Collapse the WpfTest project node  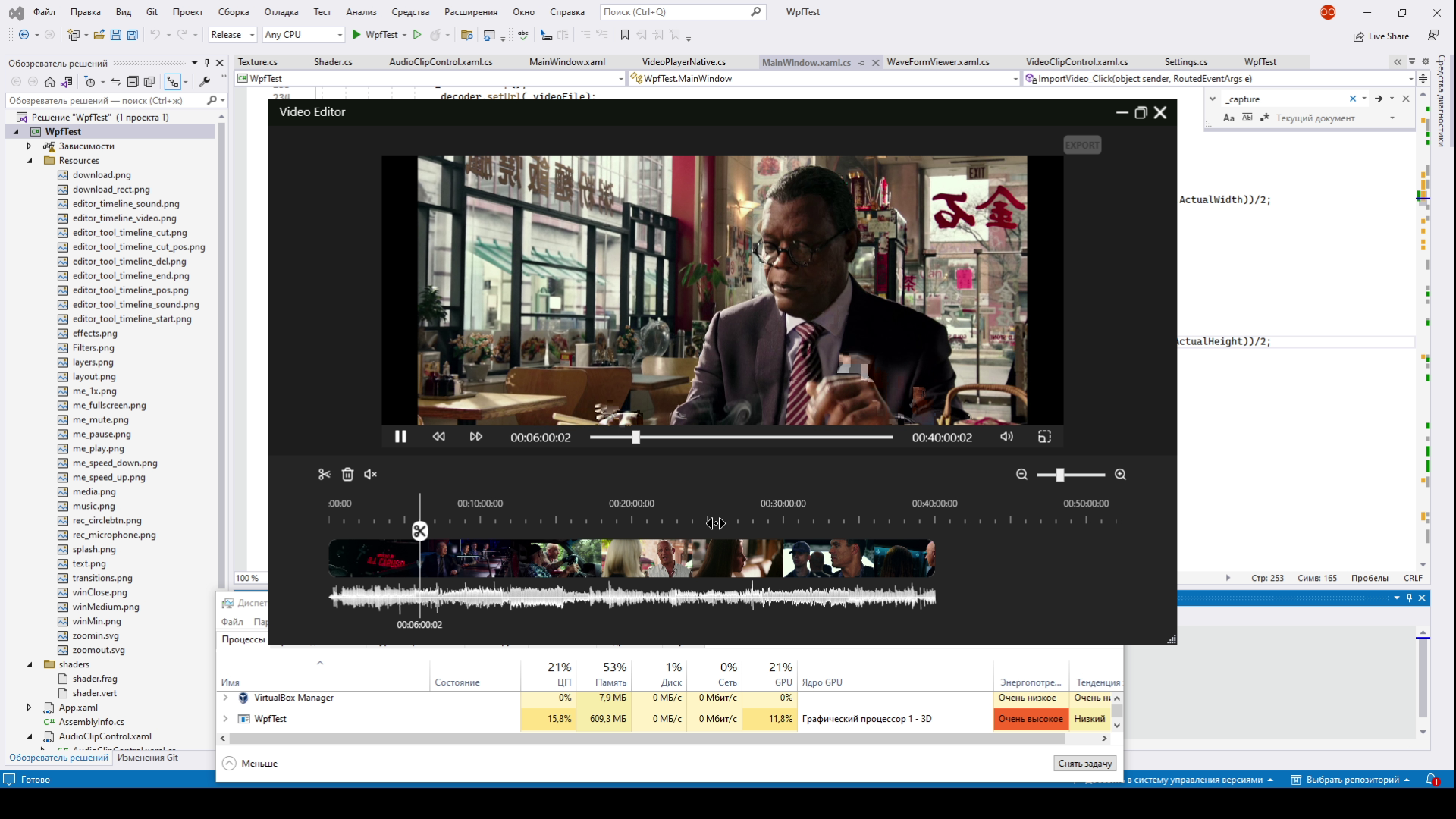click(16, 132)
